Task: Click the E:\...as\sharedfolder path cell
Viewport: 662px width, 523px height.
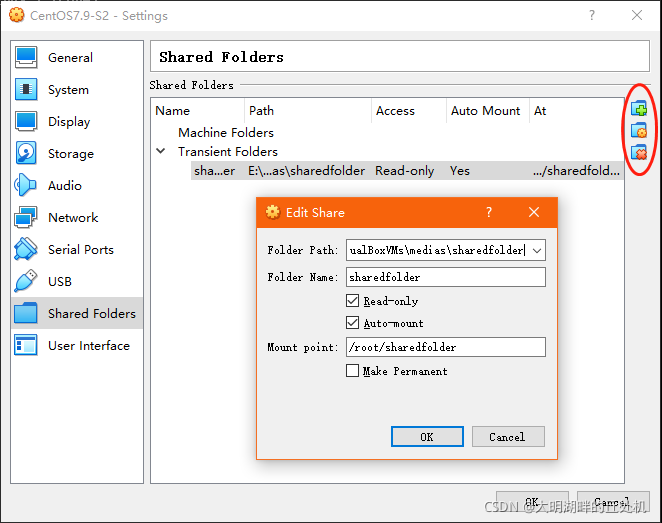Action: (307, 171)
